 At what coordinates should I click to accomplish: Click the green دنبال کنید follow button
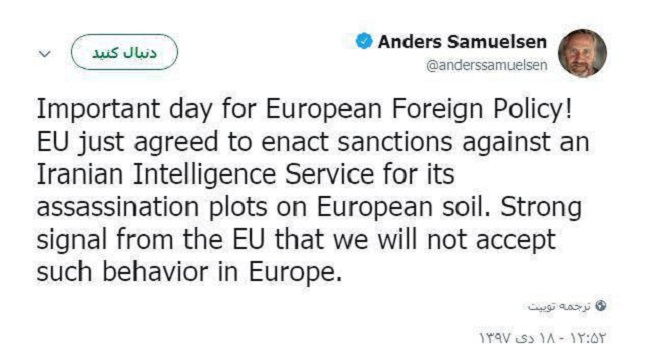[124, 52]
